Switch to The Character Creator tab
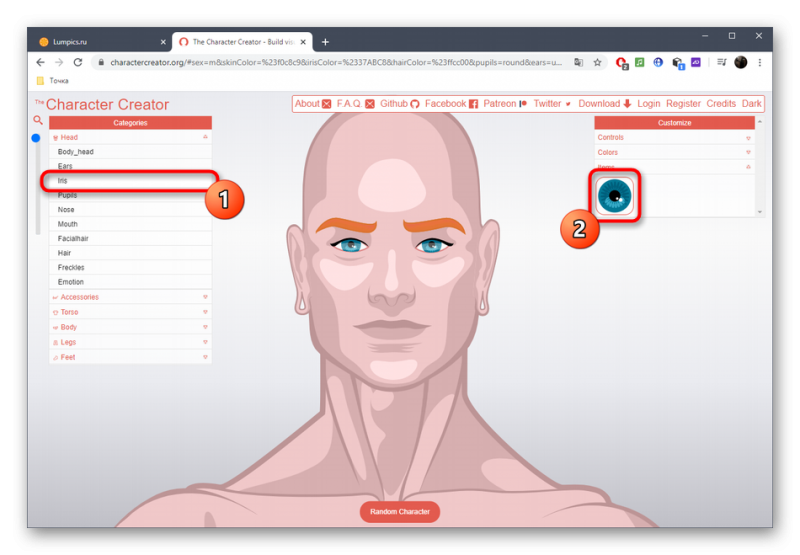Viewport: 800px width, 555px height. 242,42
